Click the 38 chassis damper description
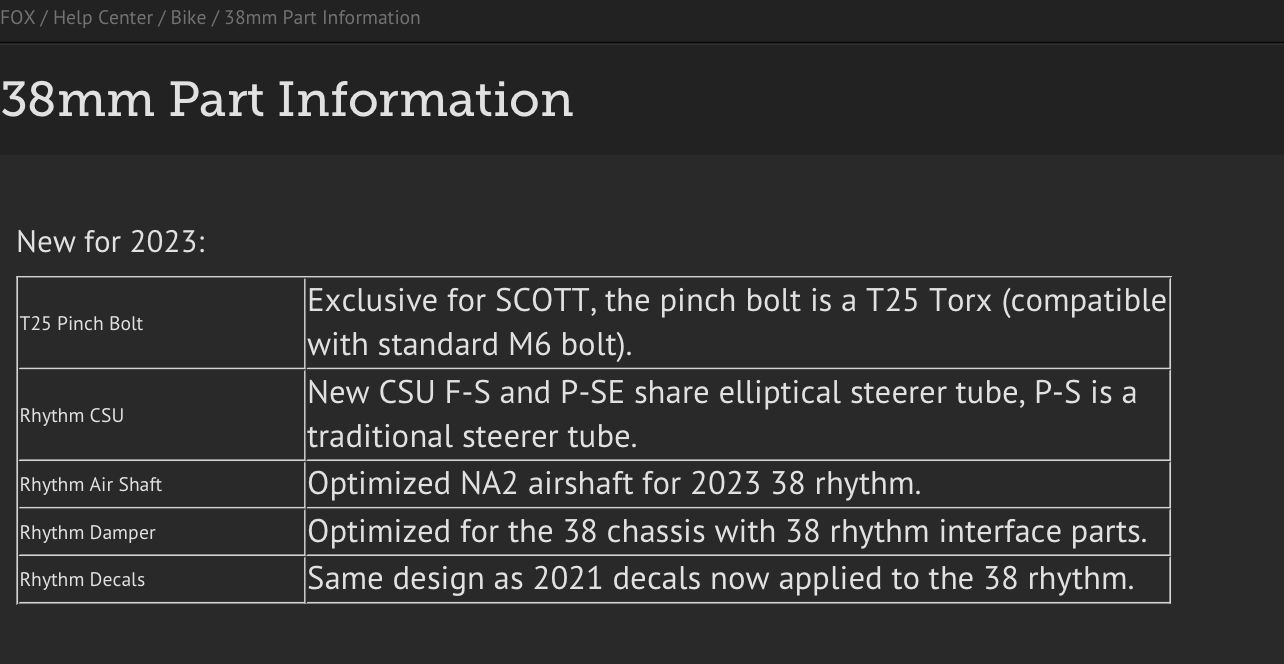The image size is (1284, 664). pyautogui.click(x=727, y=531)
